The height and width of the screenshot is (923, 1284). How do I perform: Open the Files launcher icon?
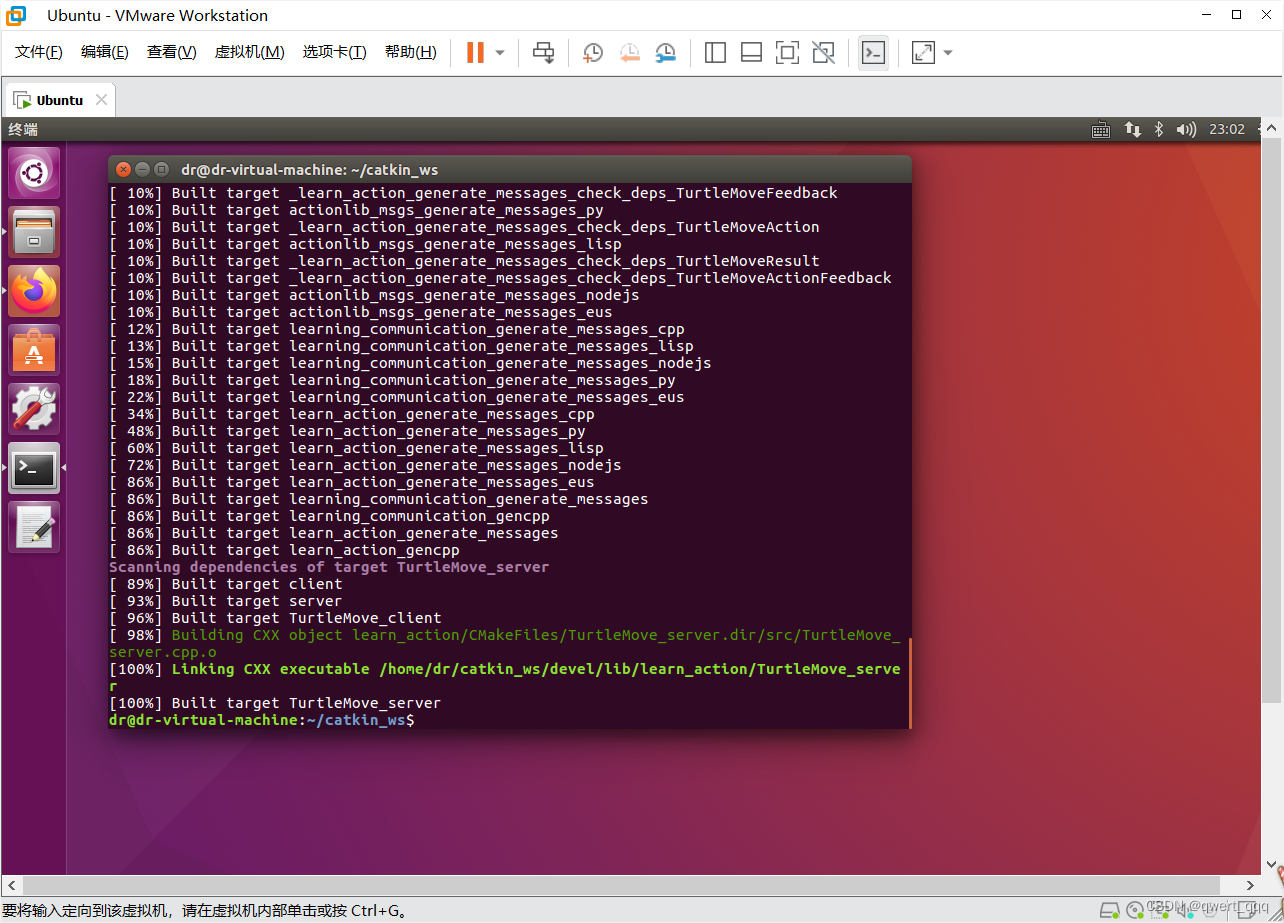click(34, 232)
